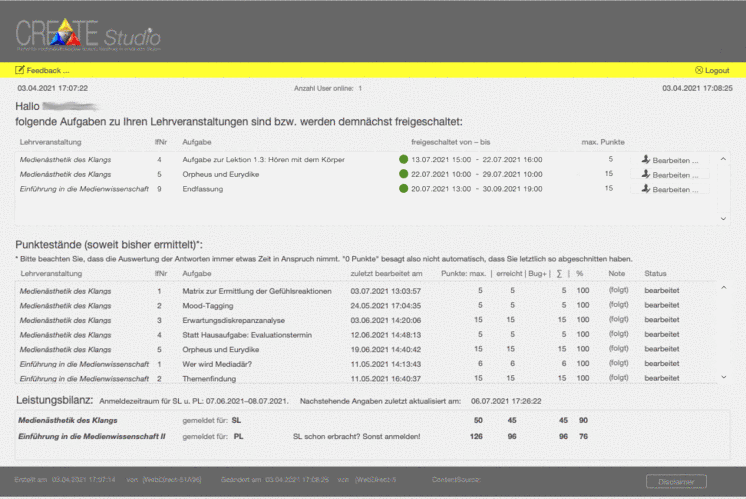
Task: Click edit icon in Orpheus und Eurydike row
Action: (x=646, y=174)
